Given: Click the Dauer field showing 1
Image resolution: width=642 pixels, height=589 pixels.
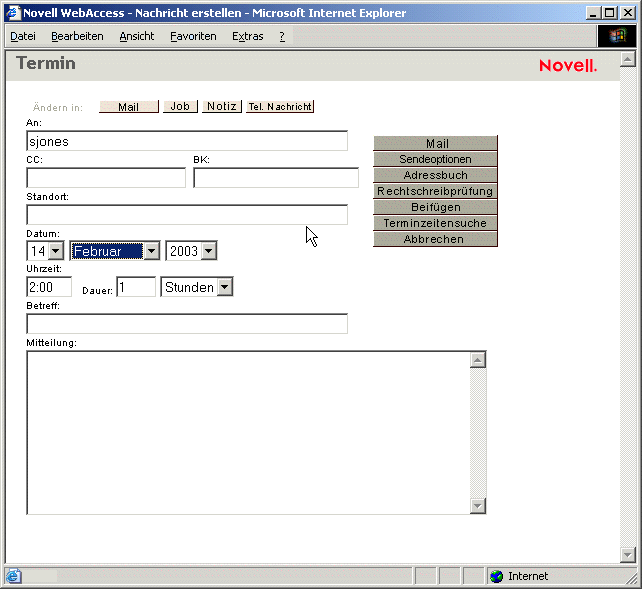Looking at the screenshot, I should (136, 287).
